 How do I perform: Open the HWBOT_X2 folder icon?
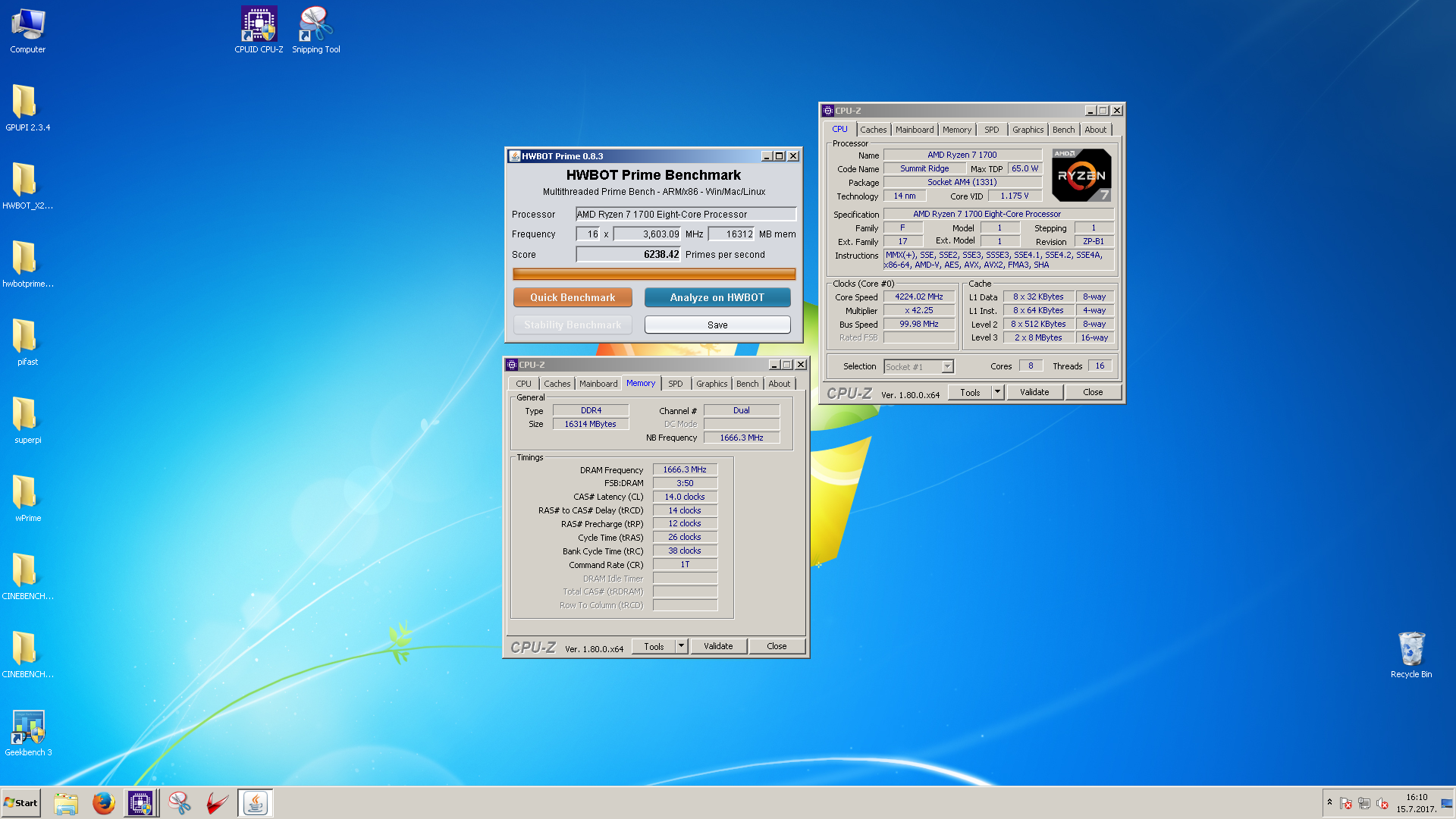[x=28, y=186]
